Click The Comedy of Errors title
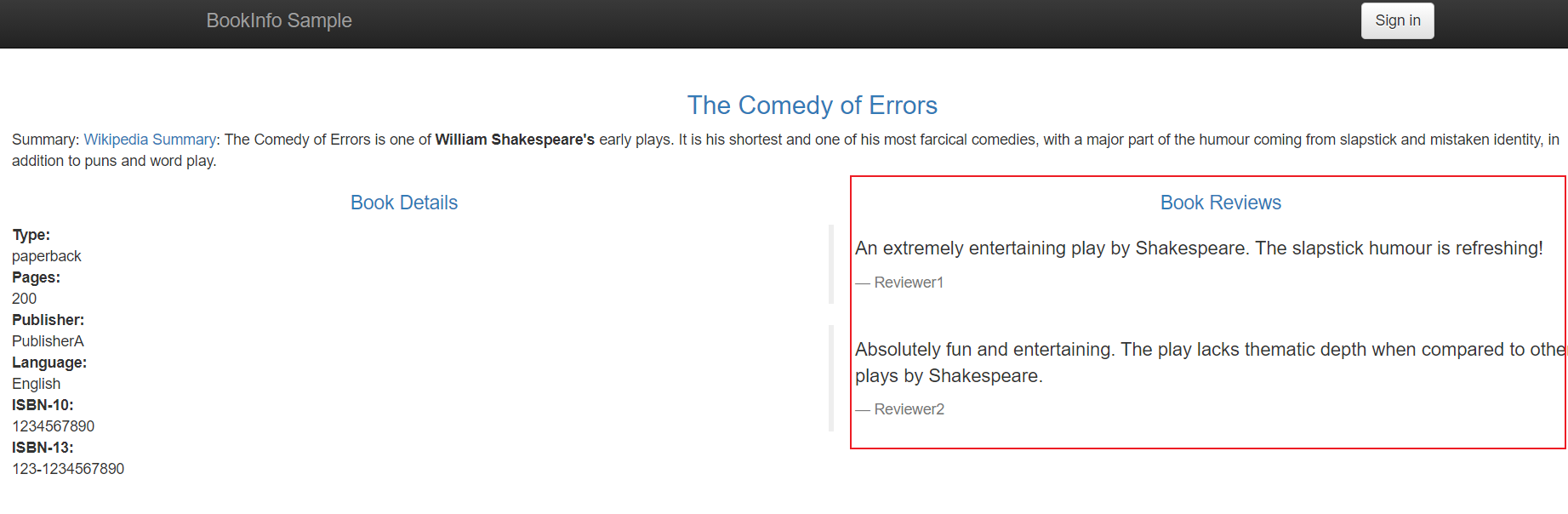 (812, 105)
